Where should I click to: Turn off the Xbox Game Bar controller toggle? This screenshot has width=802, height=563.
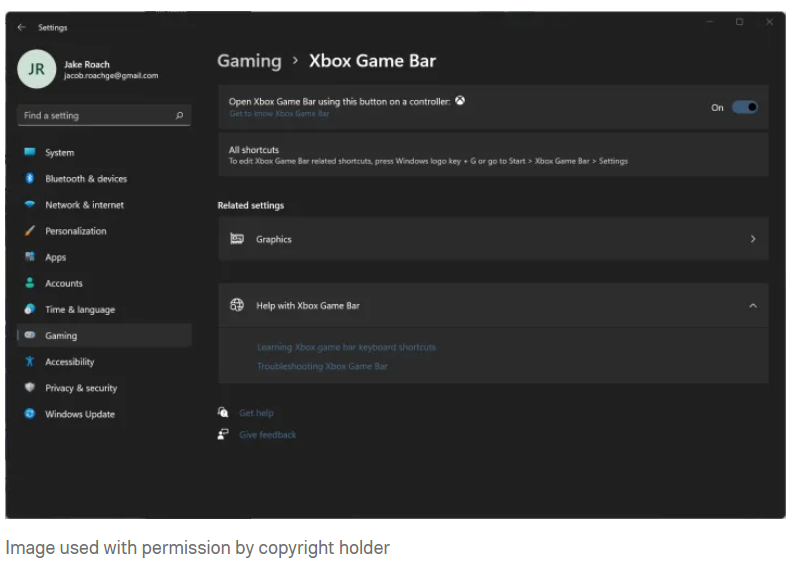tap(745, 107)
